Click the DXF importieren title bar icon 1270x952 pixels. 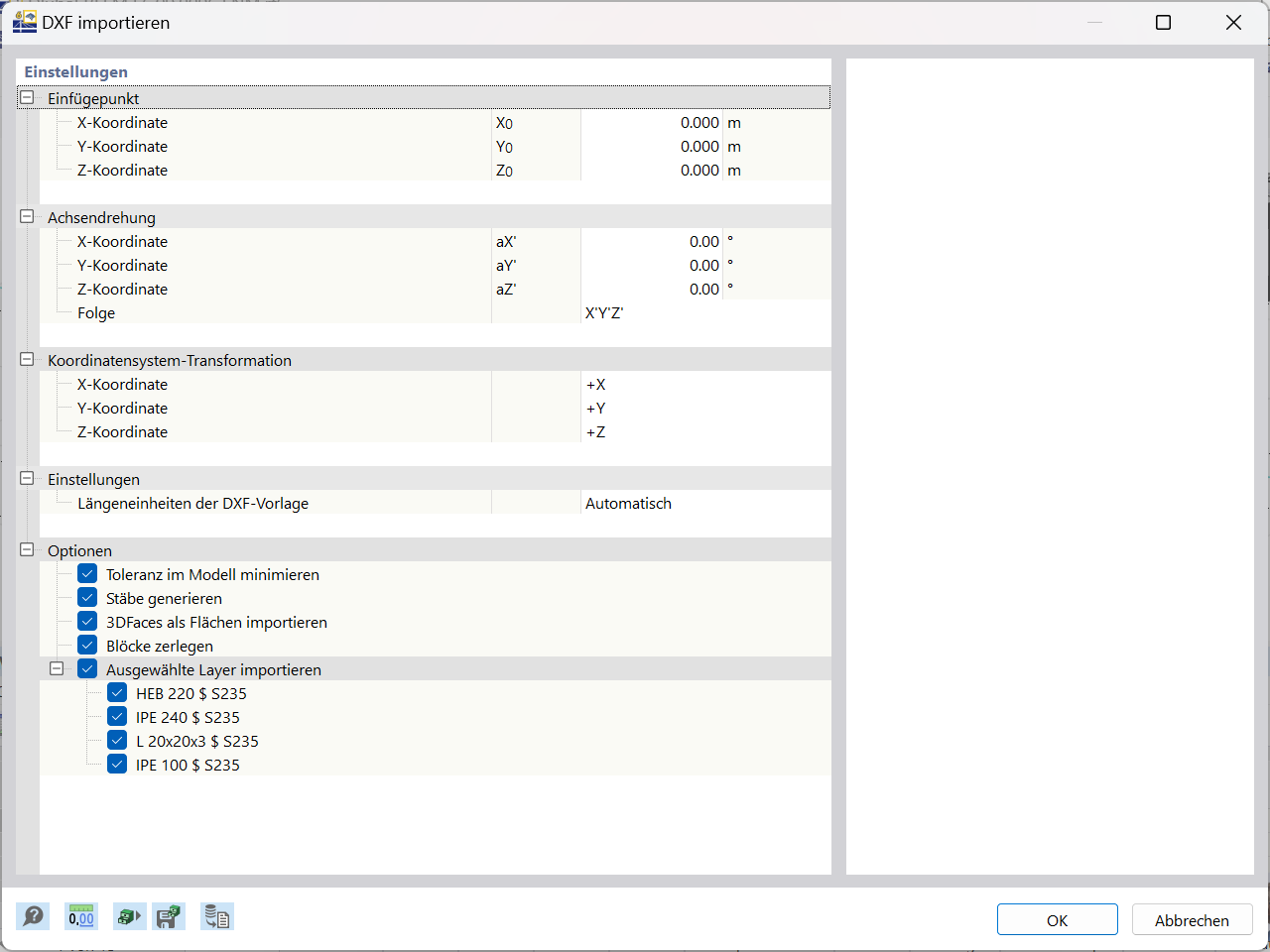point(24,21)
